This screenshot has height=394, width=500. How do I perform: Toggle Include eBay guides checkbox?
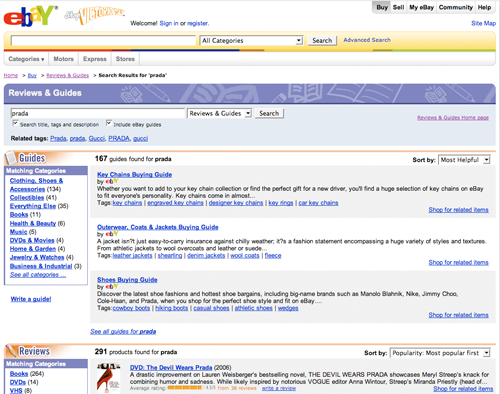coord(109,123)
